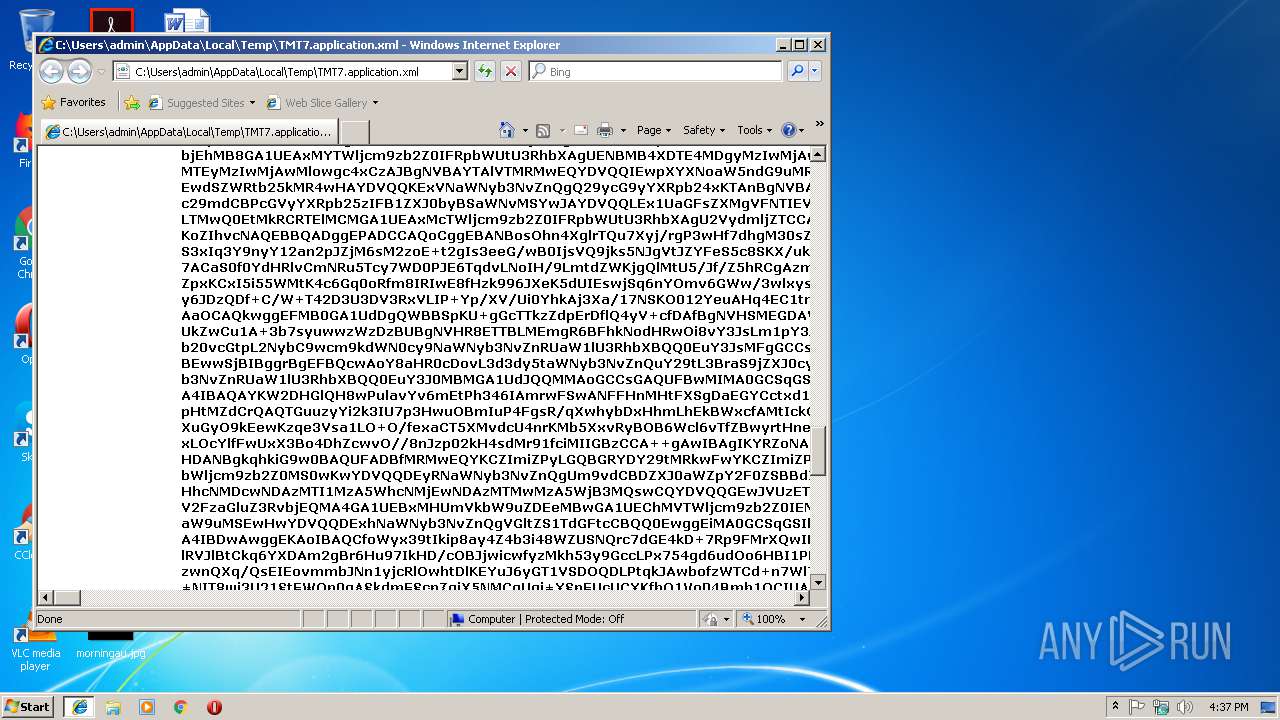This screenshot has height=720, width=1280.
Task: Expand the zoom level dropdown arrow
Action: 802,619
